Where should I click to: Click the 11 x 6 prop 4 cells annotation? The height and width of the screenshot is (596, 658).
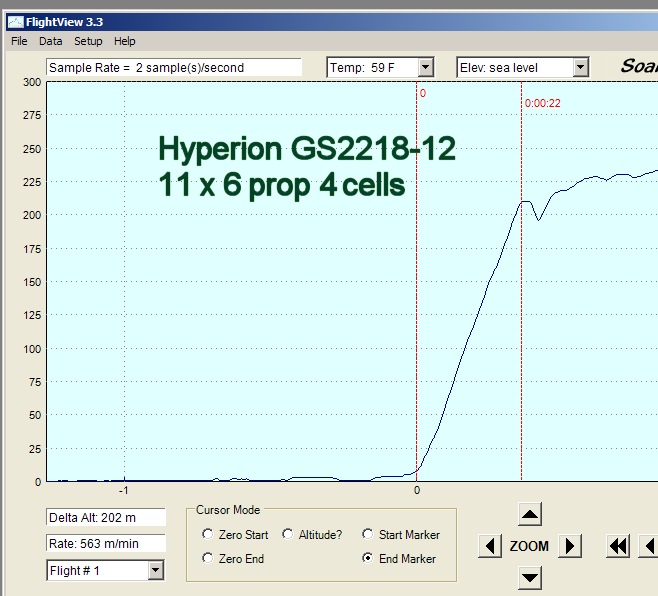[x=282, y=185]
